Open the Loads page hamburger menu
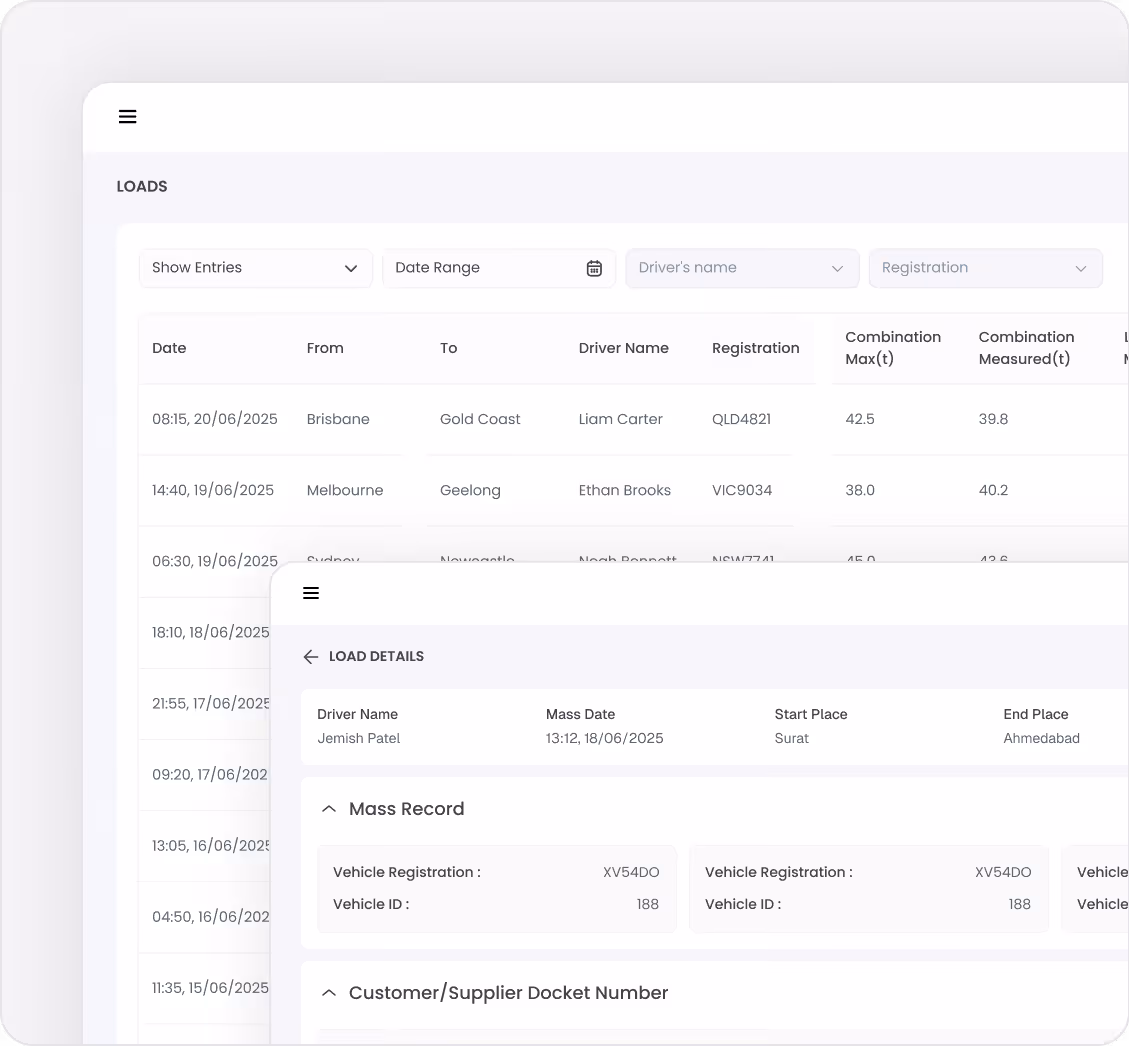This screenshot has height=1046, width=1129. tap(127, 117)
